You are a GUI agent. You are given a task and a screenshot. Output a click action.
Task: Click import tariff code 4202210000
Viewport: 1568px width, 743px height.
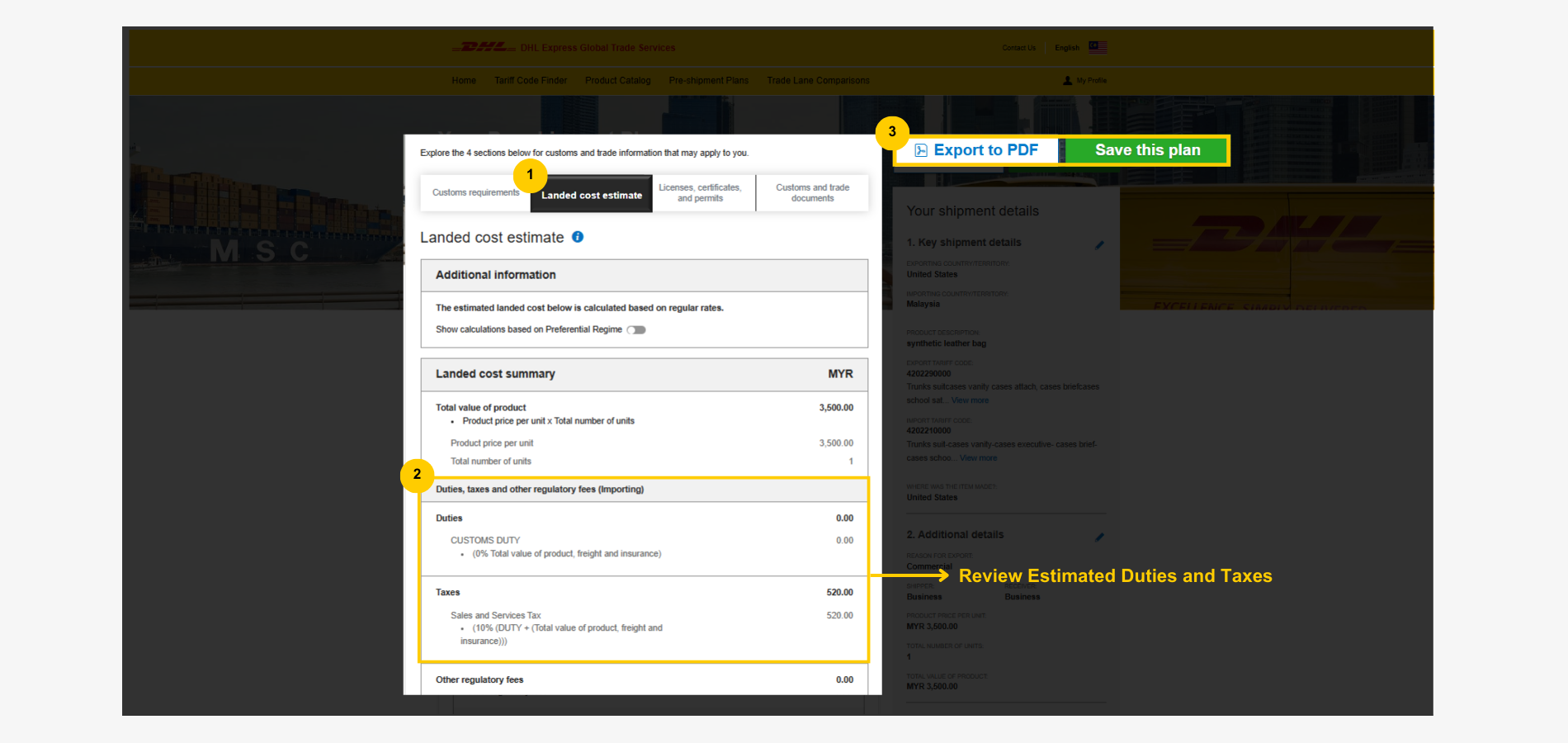point(928,431)
